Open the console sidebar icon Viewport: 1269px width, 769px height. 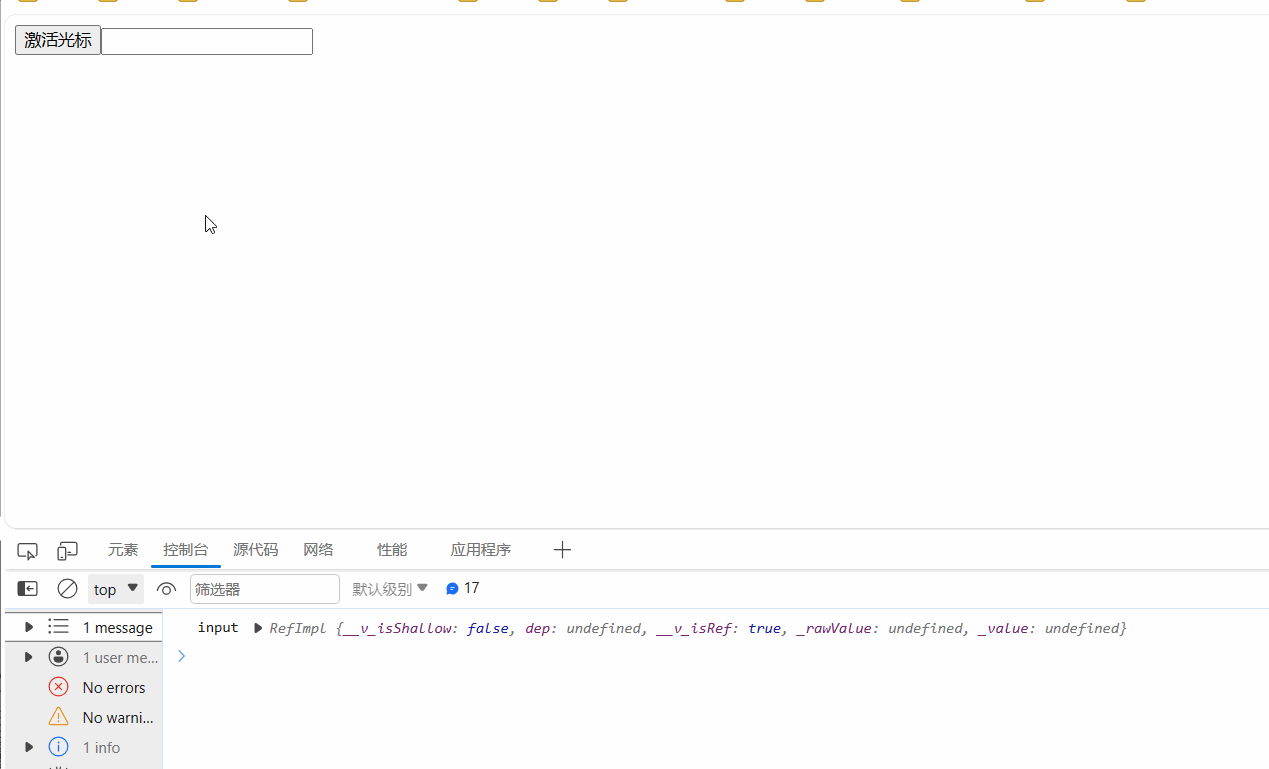(x=26, y=588)
